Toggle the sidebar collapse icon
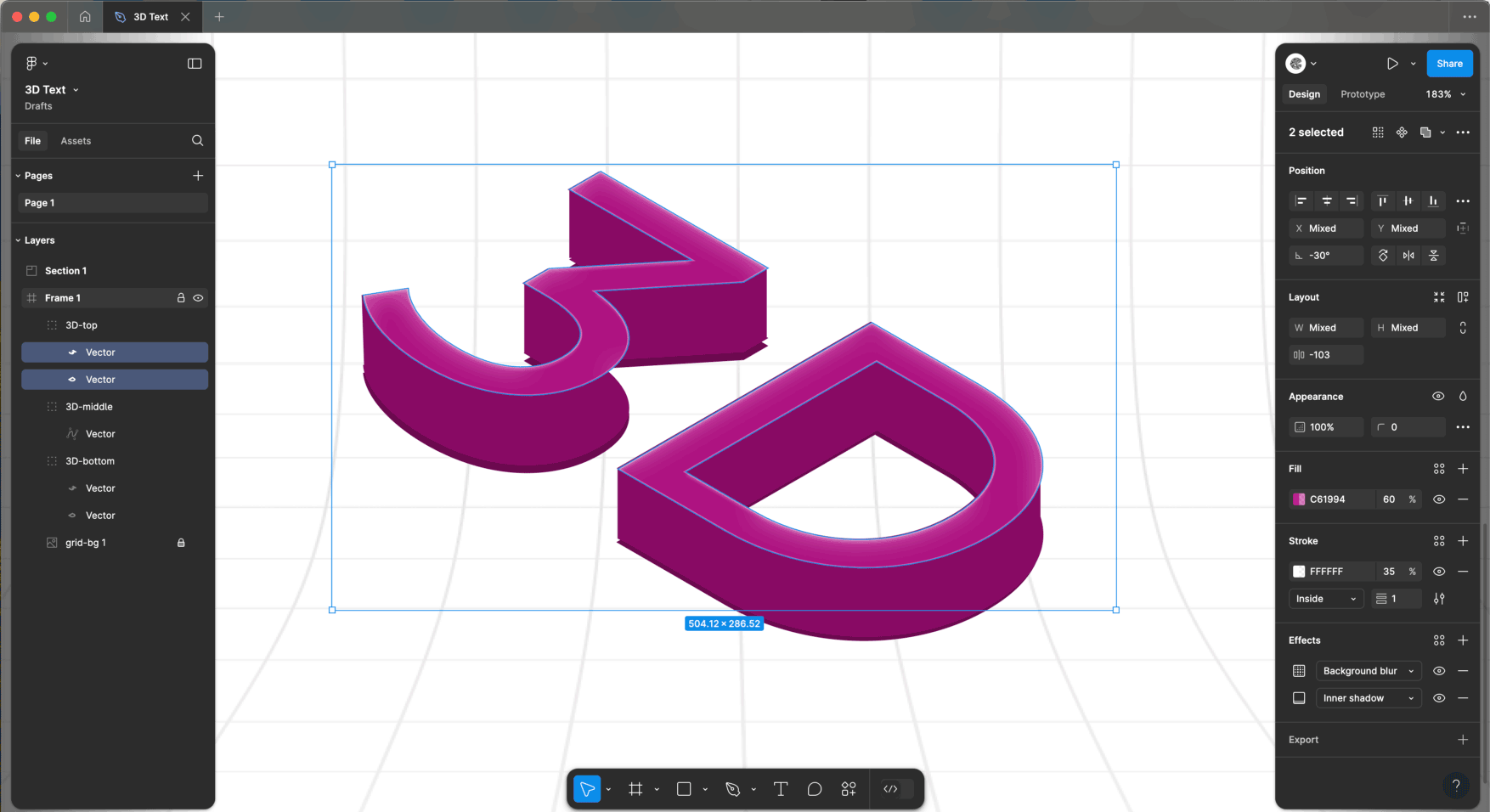The width and height of the screenshot is (1490, 812). (x=195, y=64)
